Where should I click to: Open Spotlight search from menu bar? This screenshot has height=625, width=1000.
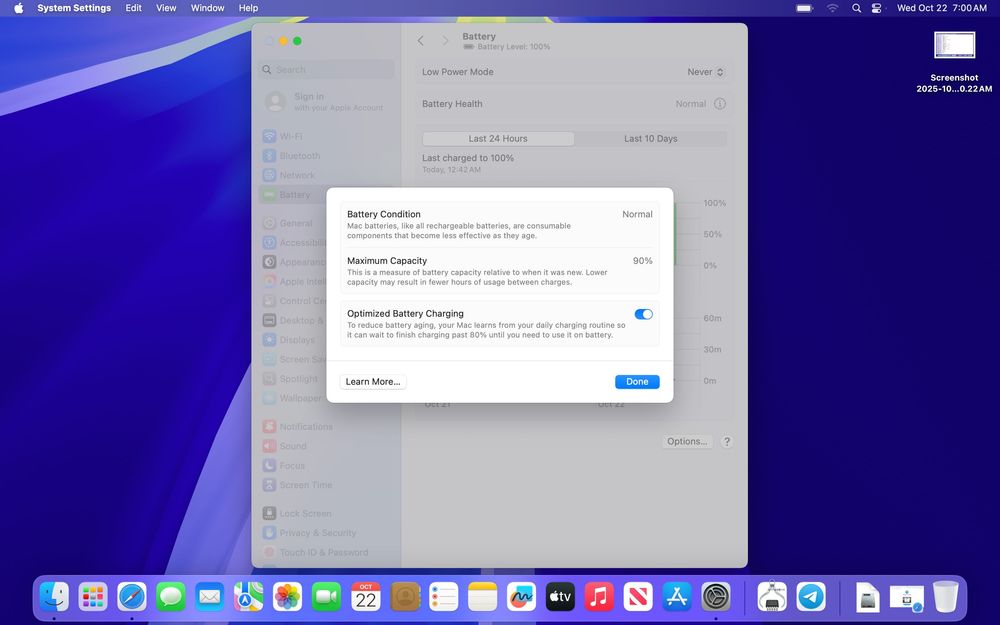856,8
